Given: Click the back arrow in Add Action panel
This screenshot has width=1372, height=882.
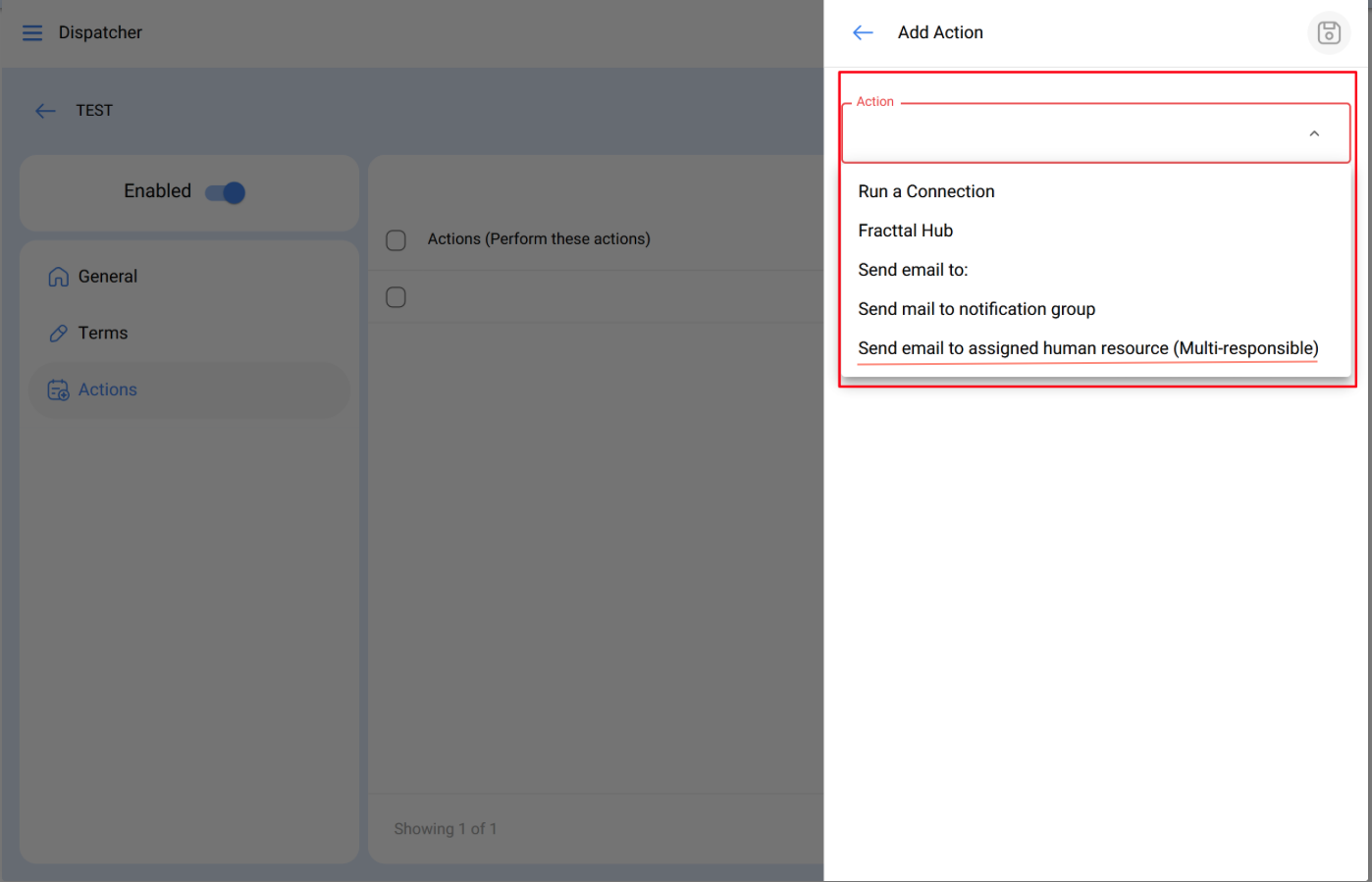Looking at the screenshot, I should tap(863, 33).
